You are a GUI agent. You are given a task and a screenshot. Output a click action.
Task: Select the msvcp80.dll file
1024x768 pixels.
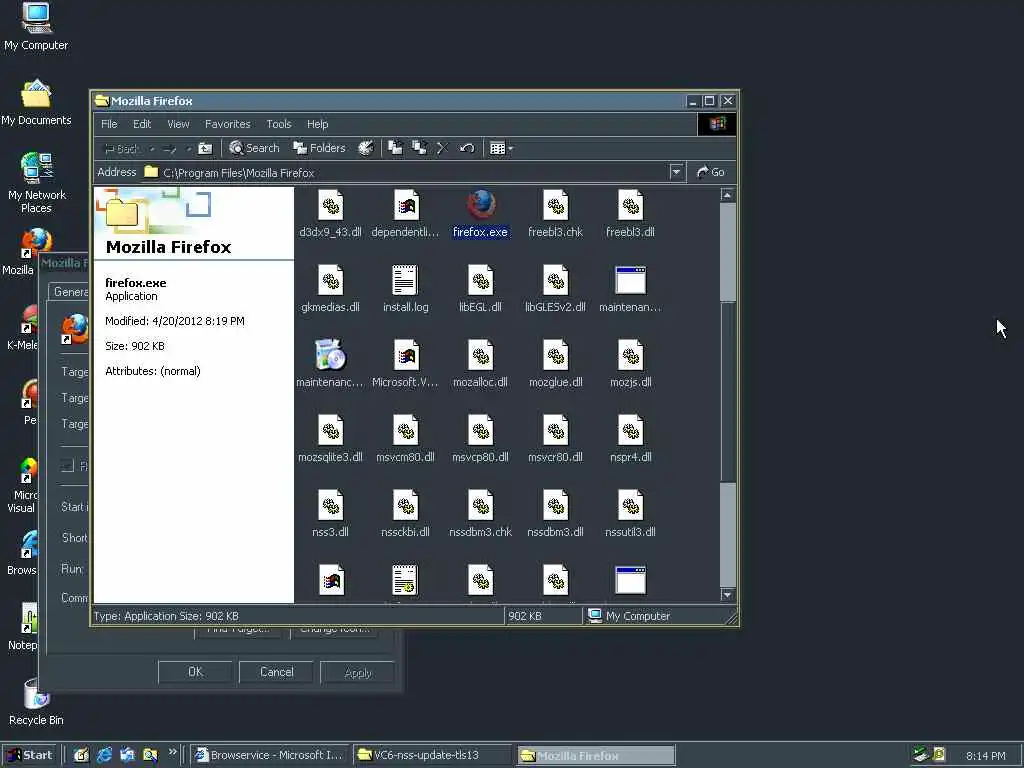pos(480,440)
